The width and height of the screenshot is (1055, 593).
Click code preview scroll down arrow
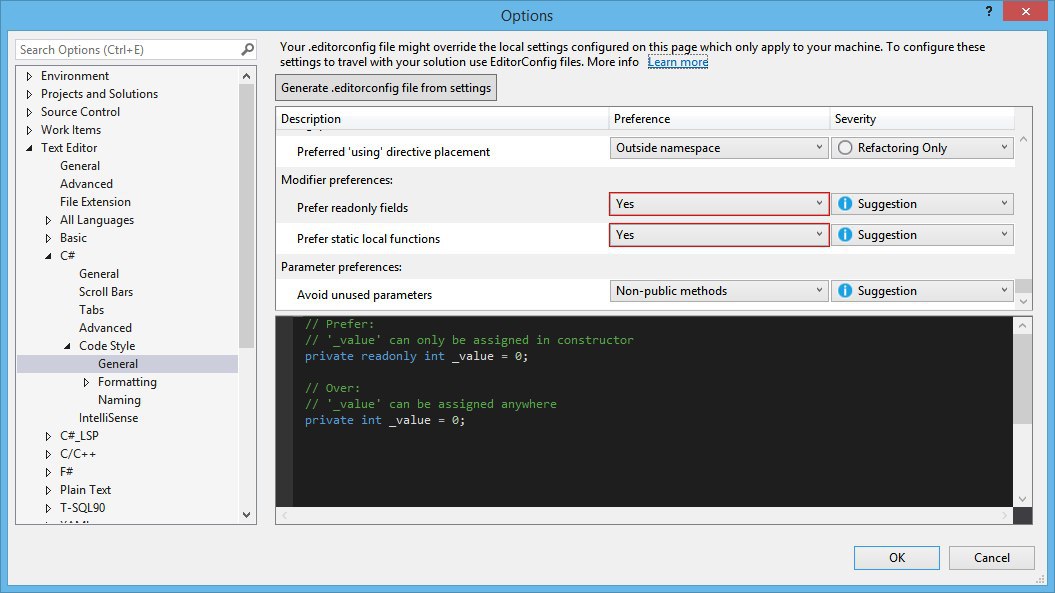click(x=1023, y=499)
